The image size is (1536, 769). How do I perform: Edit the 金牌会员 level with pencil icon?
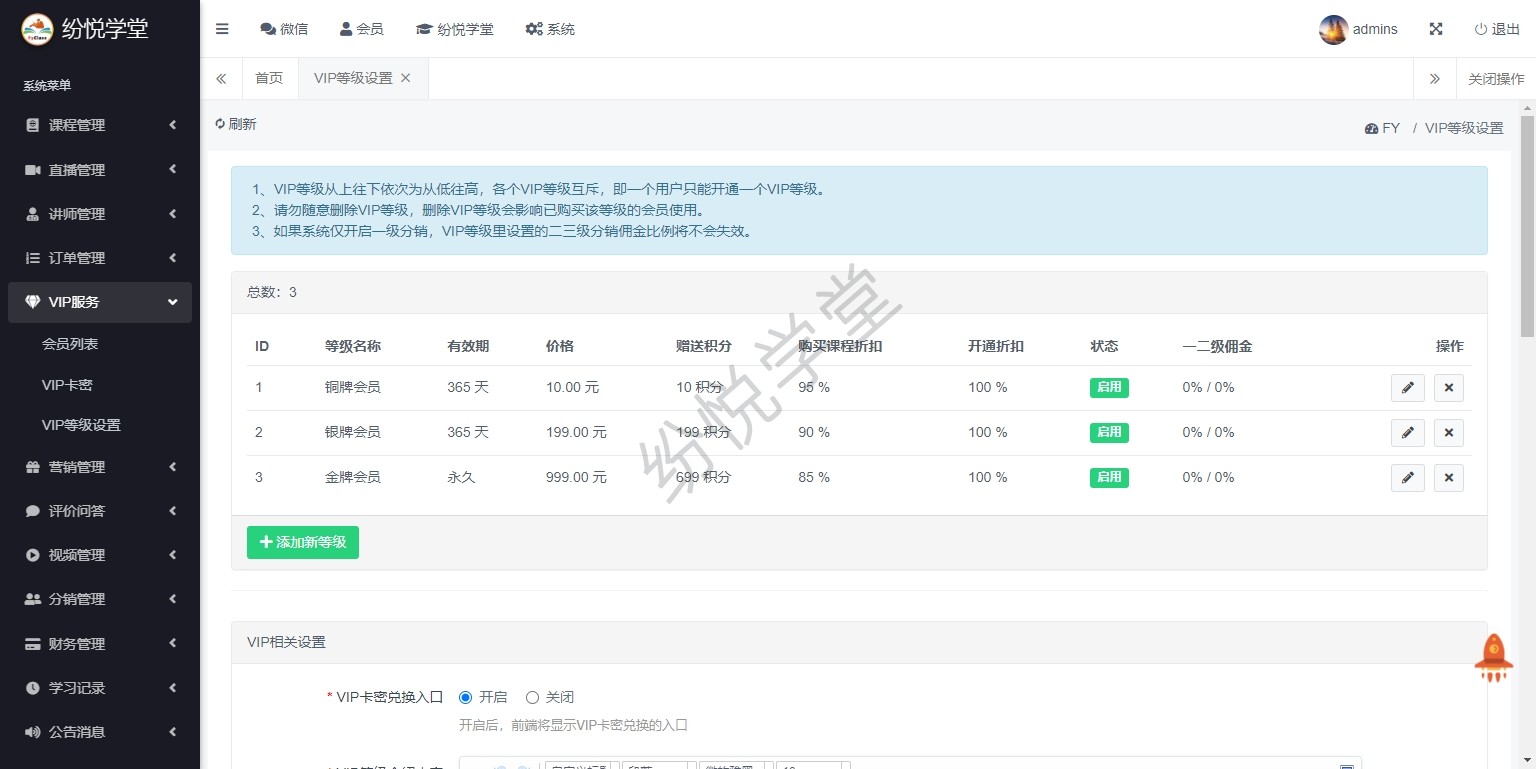coord(1407,478)
